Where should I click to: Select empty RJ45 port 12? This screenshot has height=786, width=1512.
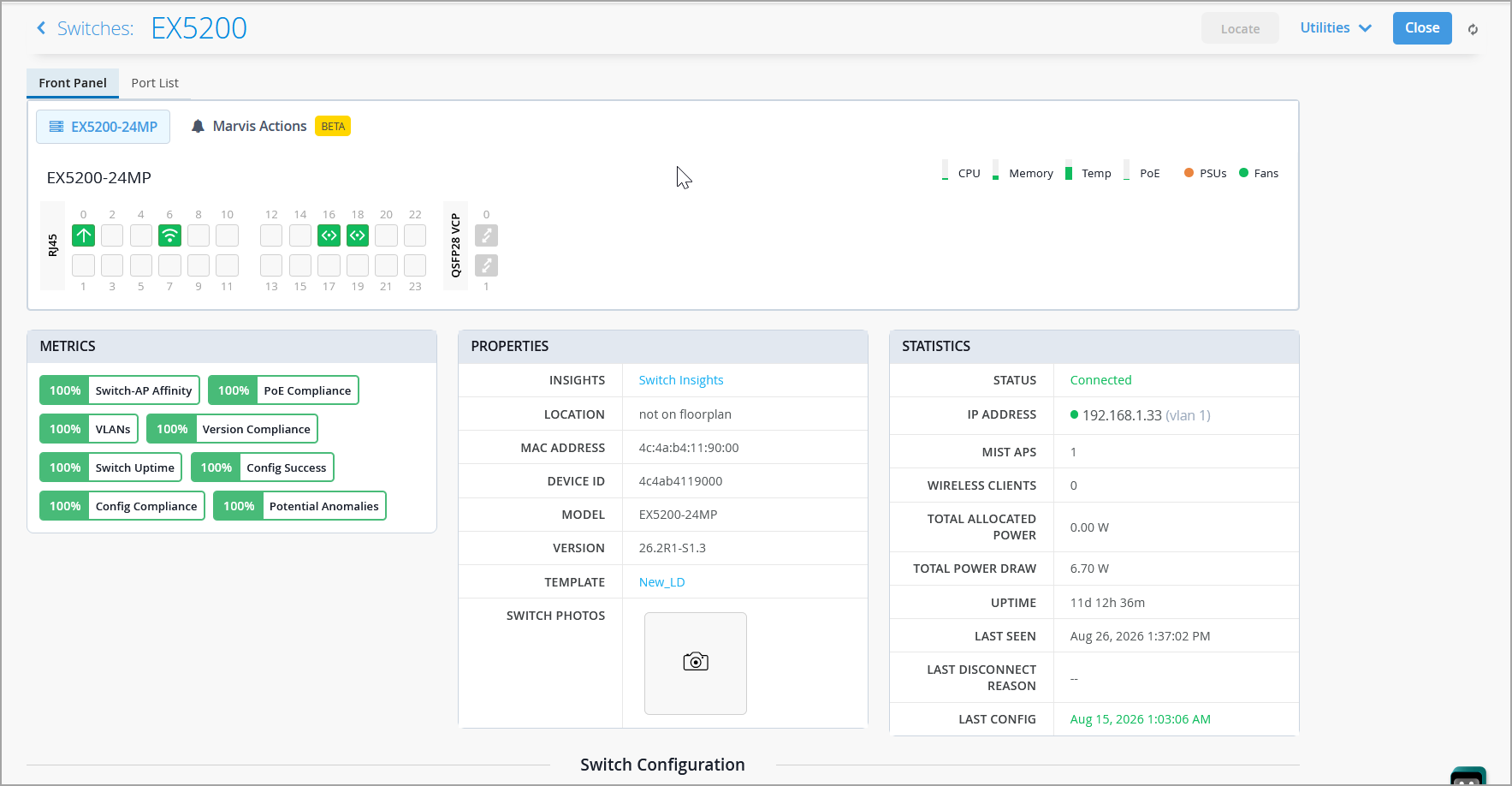(x=271, y=235)
